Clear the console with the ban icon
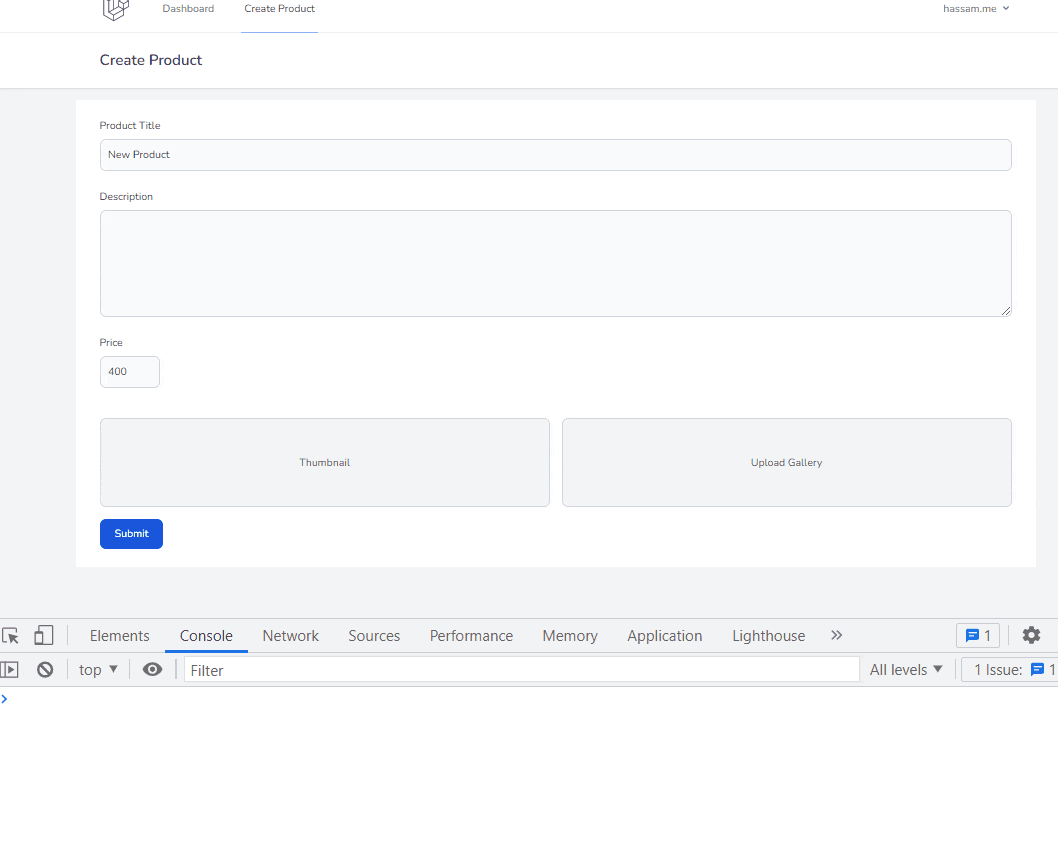The height and width of the screenshot is (846, 1058). [x=45, y=669]
